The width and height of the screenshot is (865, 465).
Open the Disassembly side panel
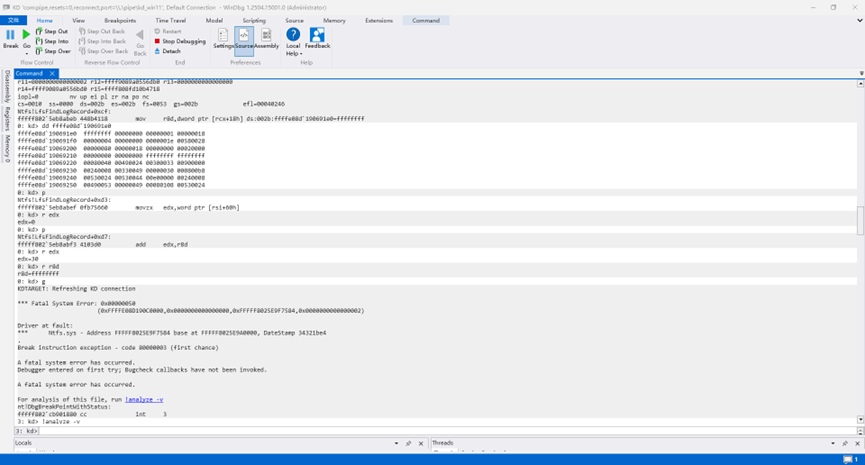(x=7, y=86)
